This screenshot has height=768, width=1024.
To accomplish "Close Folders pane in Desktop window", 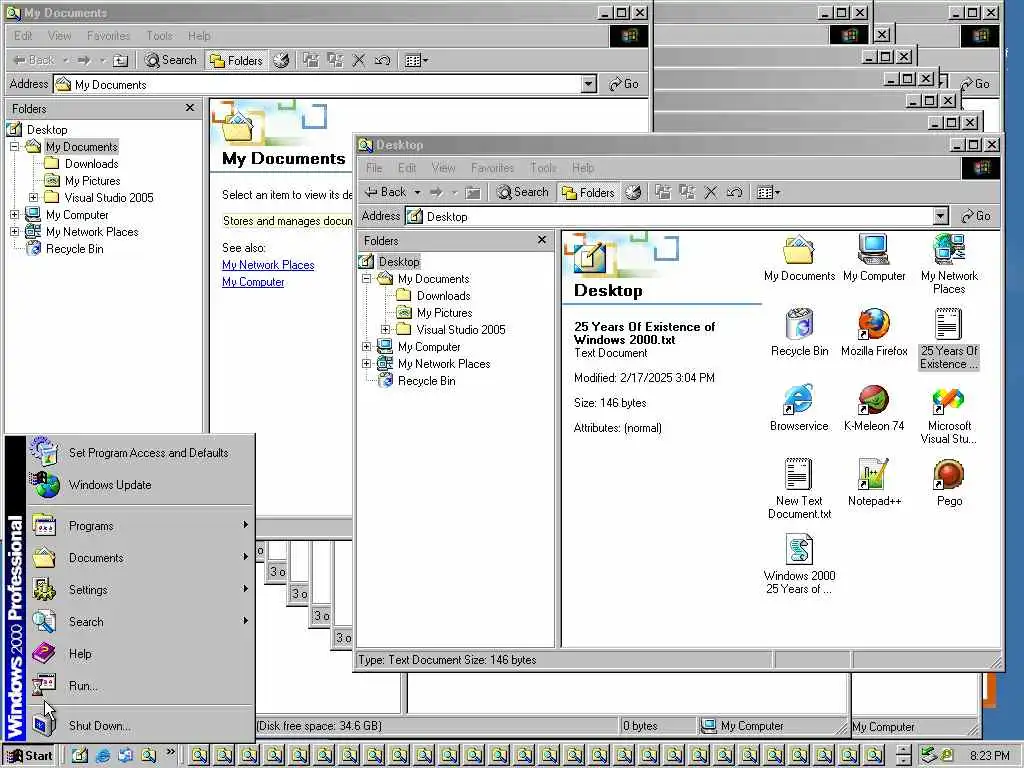I will point(541,240).
